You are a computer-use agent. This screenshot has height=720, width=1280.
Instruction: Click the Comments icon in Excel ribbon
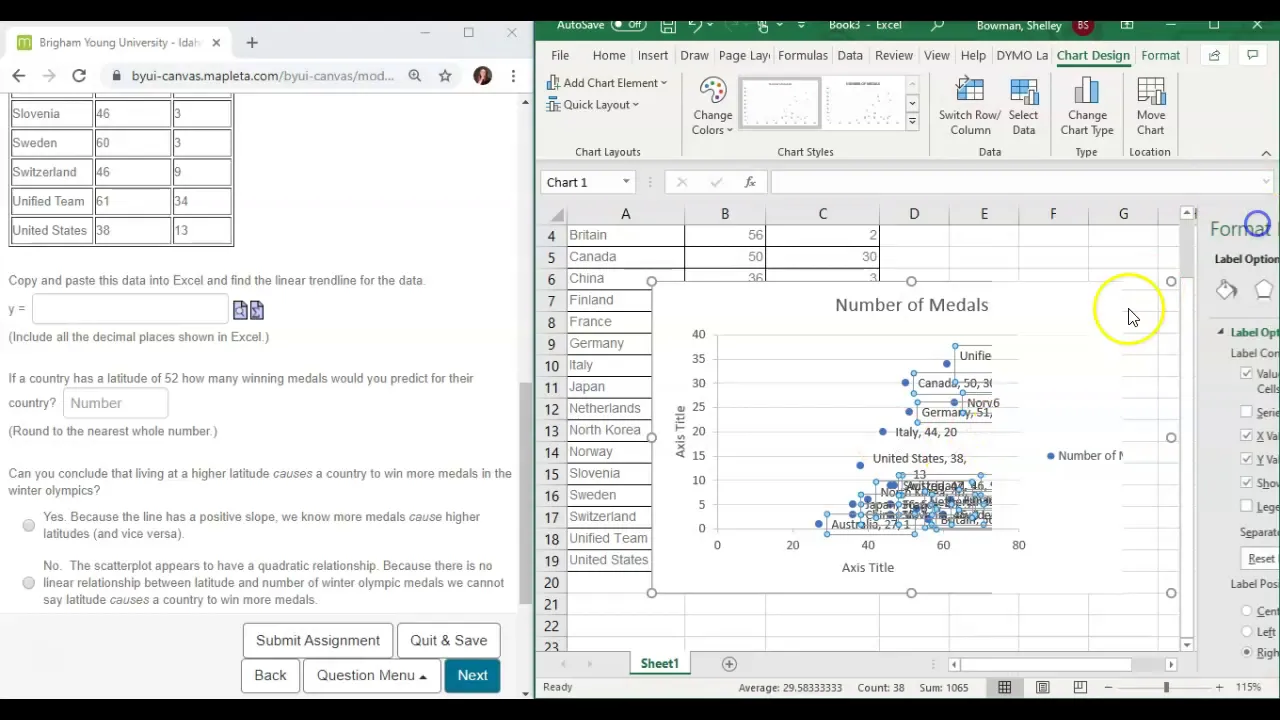click(1252, 55)
